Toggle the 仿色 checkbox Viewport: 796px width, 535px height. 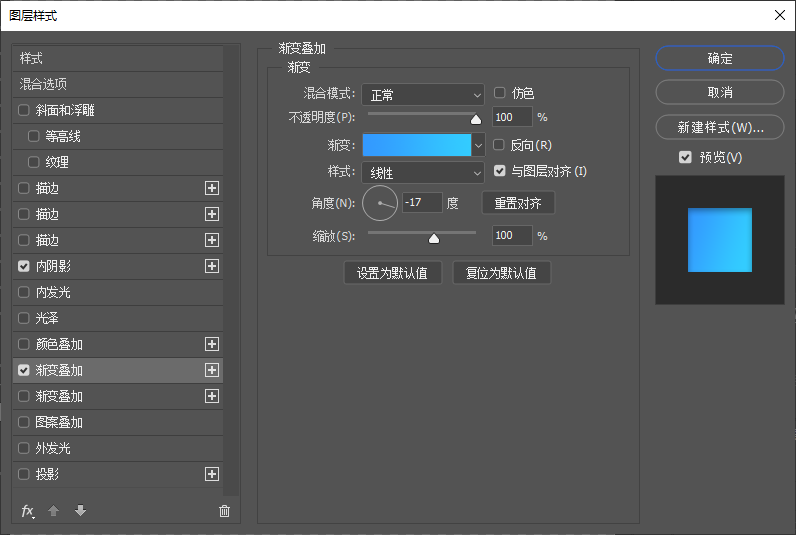500,93
